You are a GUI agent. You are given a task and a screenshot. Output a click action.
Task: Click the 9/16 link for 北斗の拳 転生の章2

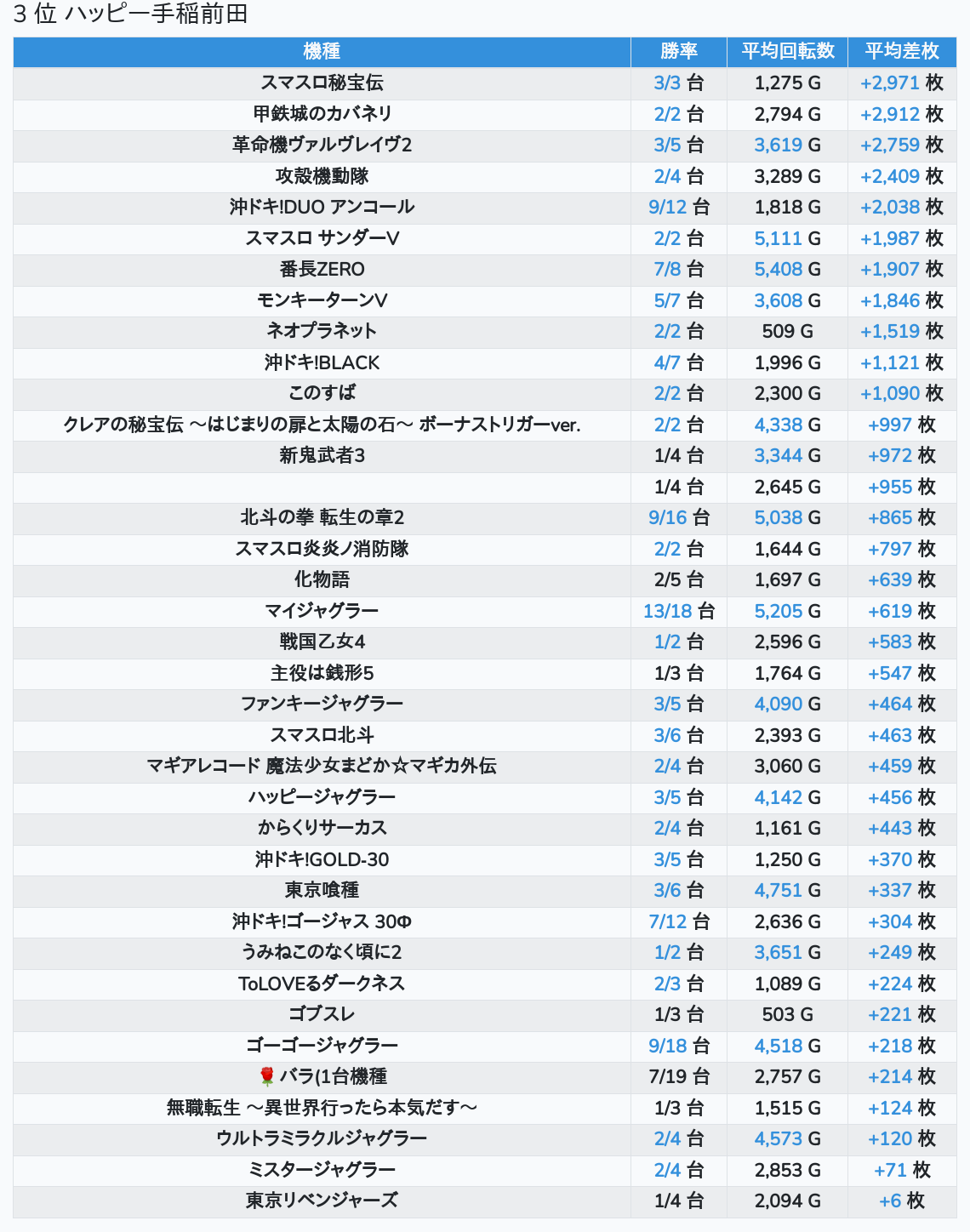[667, 517]
